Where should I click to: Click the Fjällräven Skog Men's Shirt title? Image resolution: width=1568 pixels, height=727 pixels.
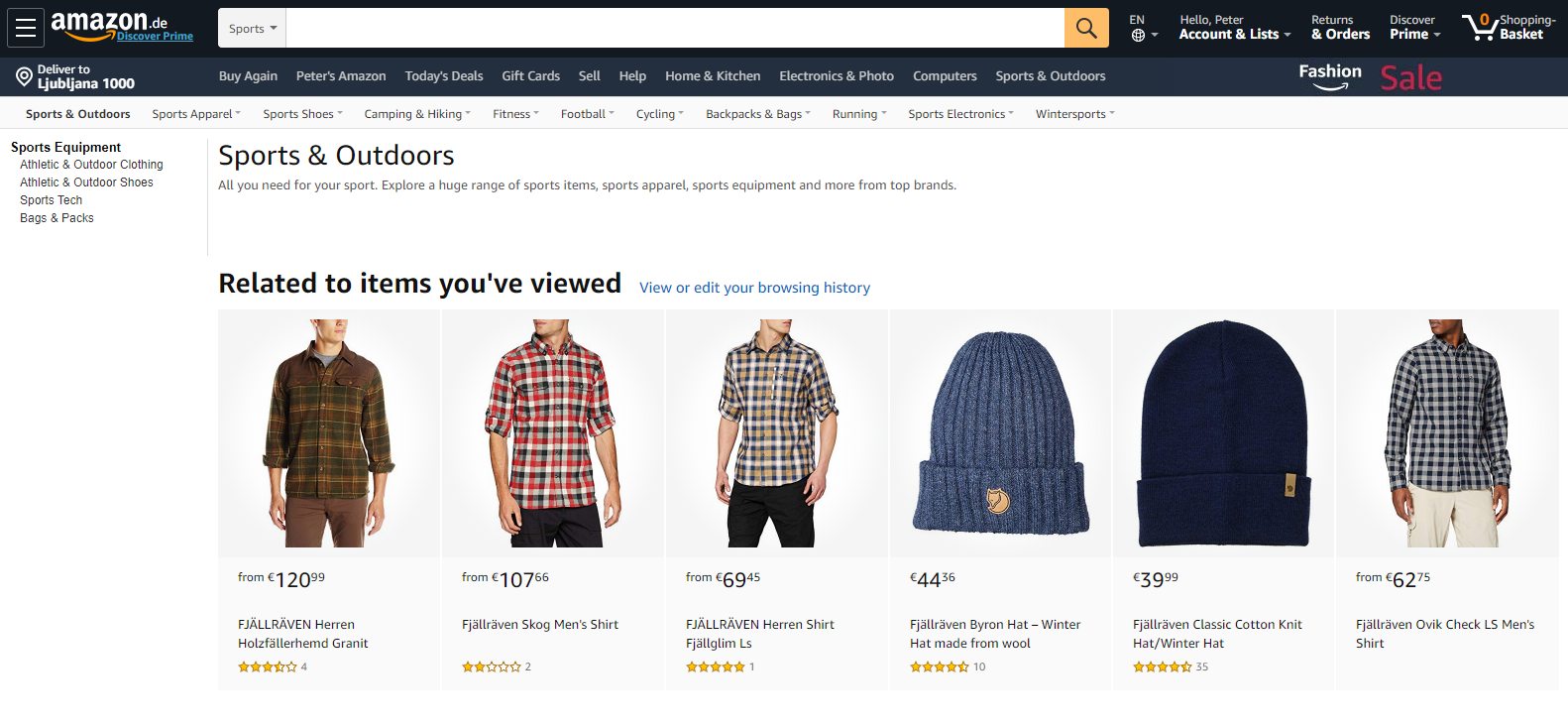540,625
